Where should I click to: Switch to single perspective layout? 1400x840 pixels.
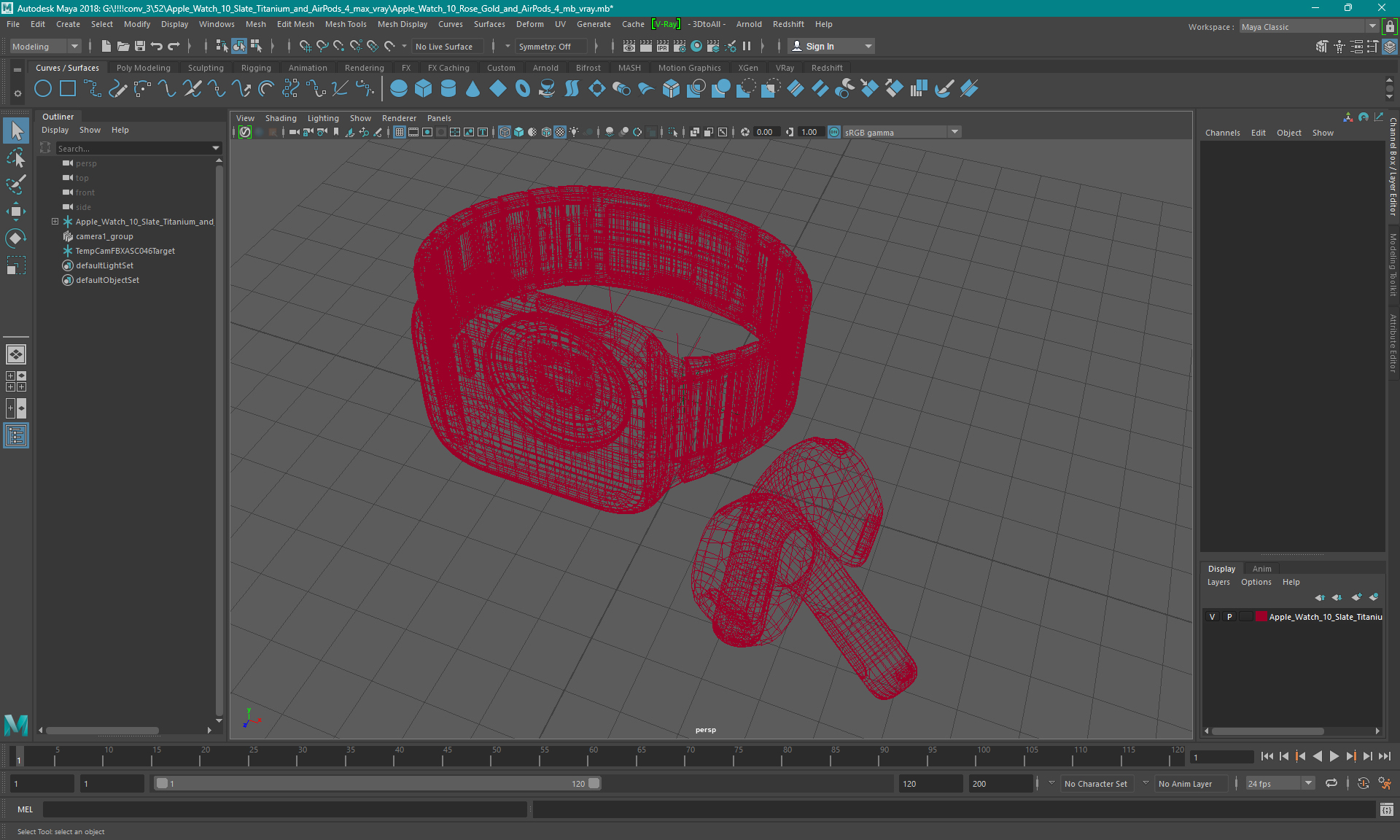click(16, 354)
